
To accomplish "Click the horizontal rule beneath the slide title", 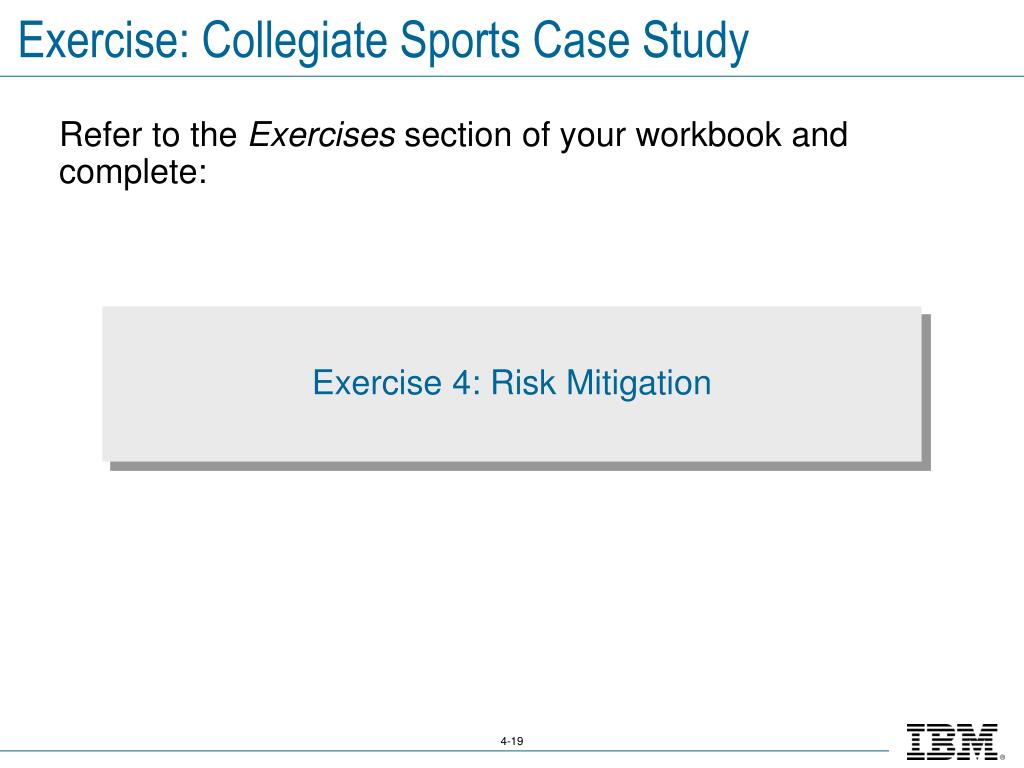I will pos(511,76).
